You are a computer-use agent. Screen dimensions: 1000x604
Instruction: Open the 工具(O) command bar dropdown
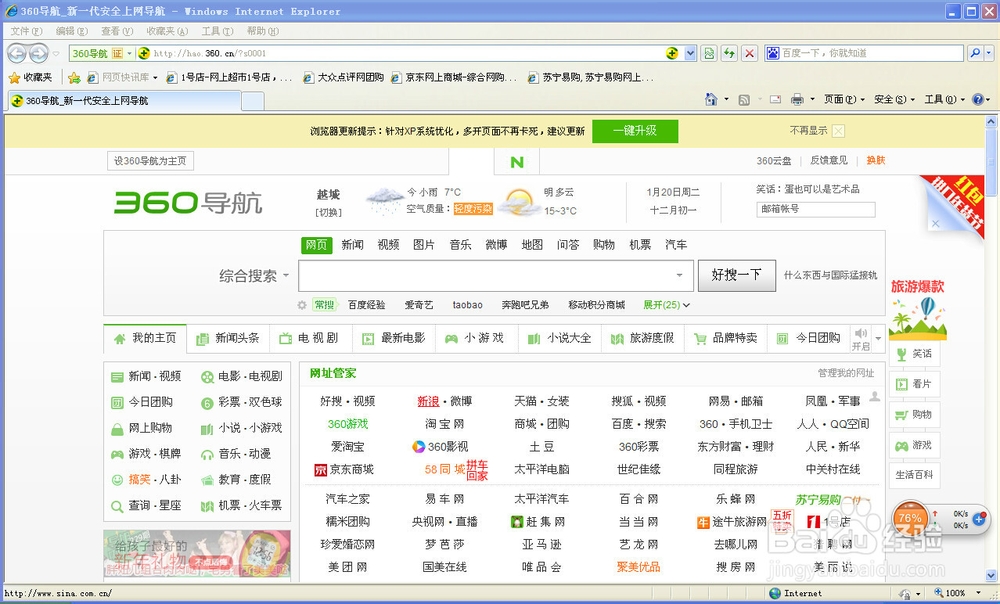[x=945, y=99]
